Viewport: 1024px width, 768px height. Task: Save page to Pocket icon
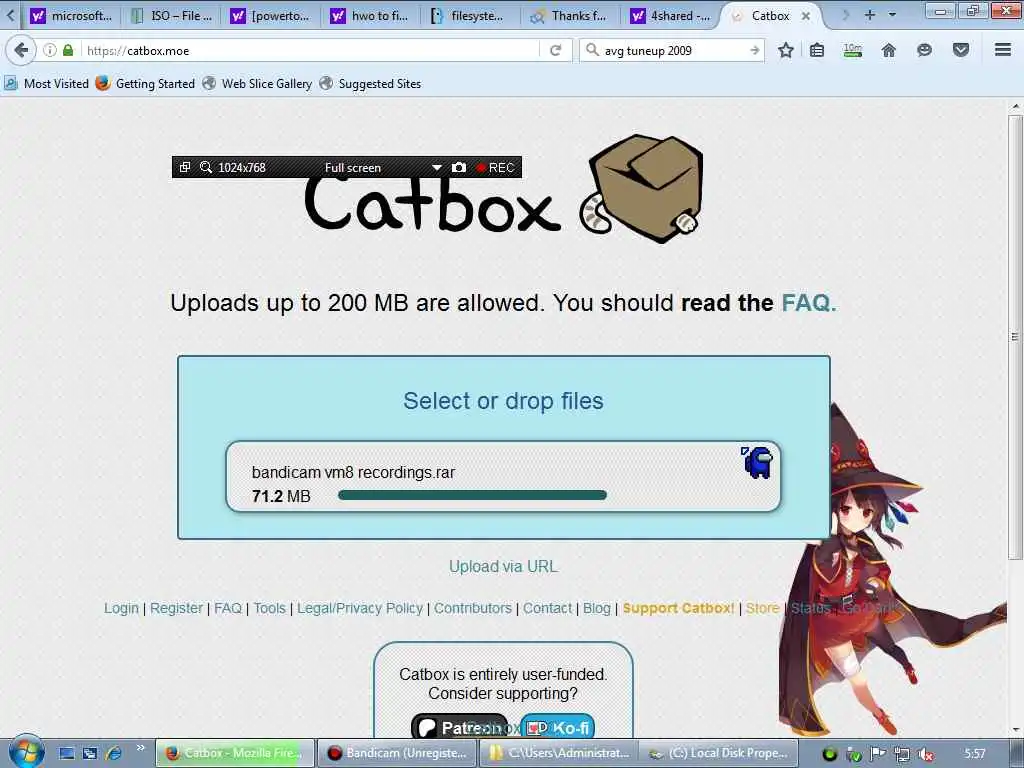coord(961,50)
